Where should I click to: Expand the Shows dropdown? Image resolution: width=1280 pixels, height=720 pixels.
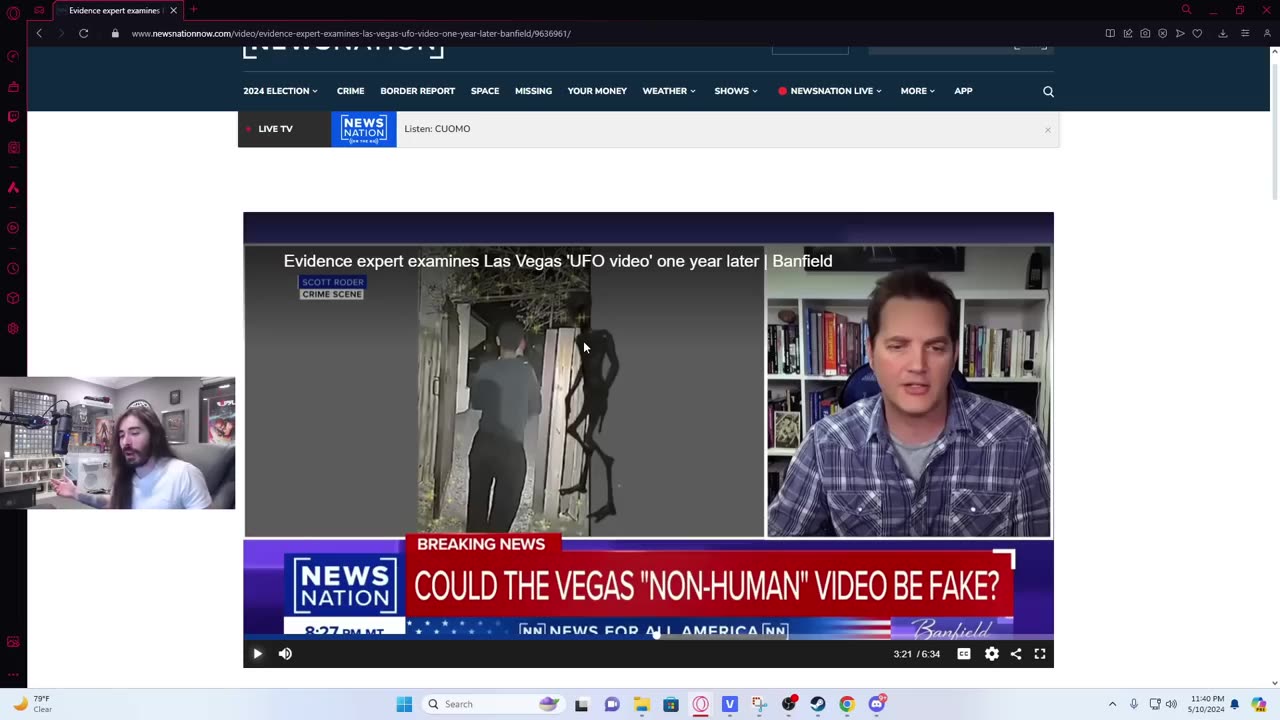[736, 91]
